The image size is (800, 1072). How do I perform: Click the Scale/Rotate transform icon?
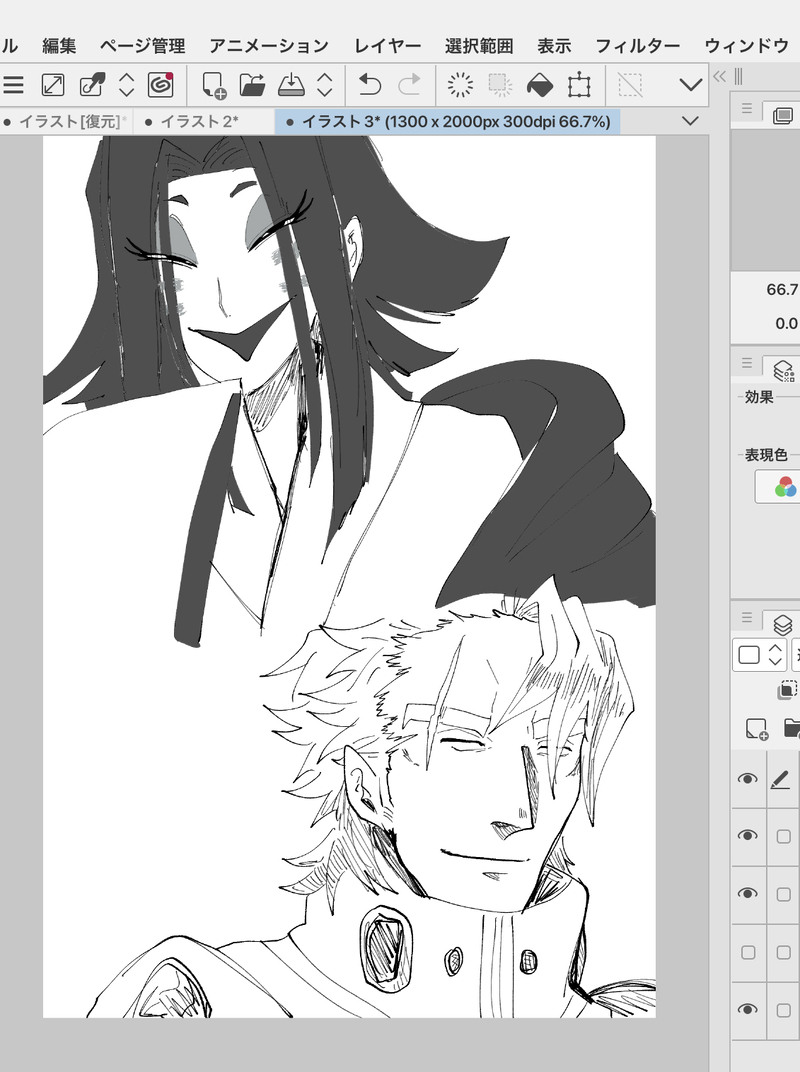[x=579, y=85]
